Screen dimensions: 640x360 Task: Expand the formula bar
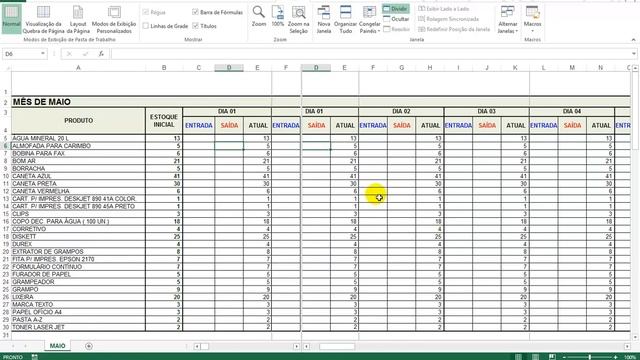click(x=633, y=54)
